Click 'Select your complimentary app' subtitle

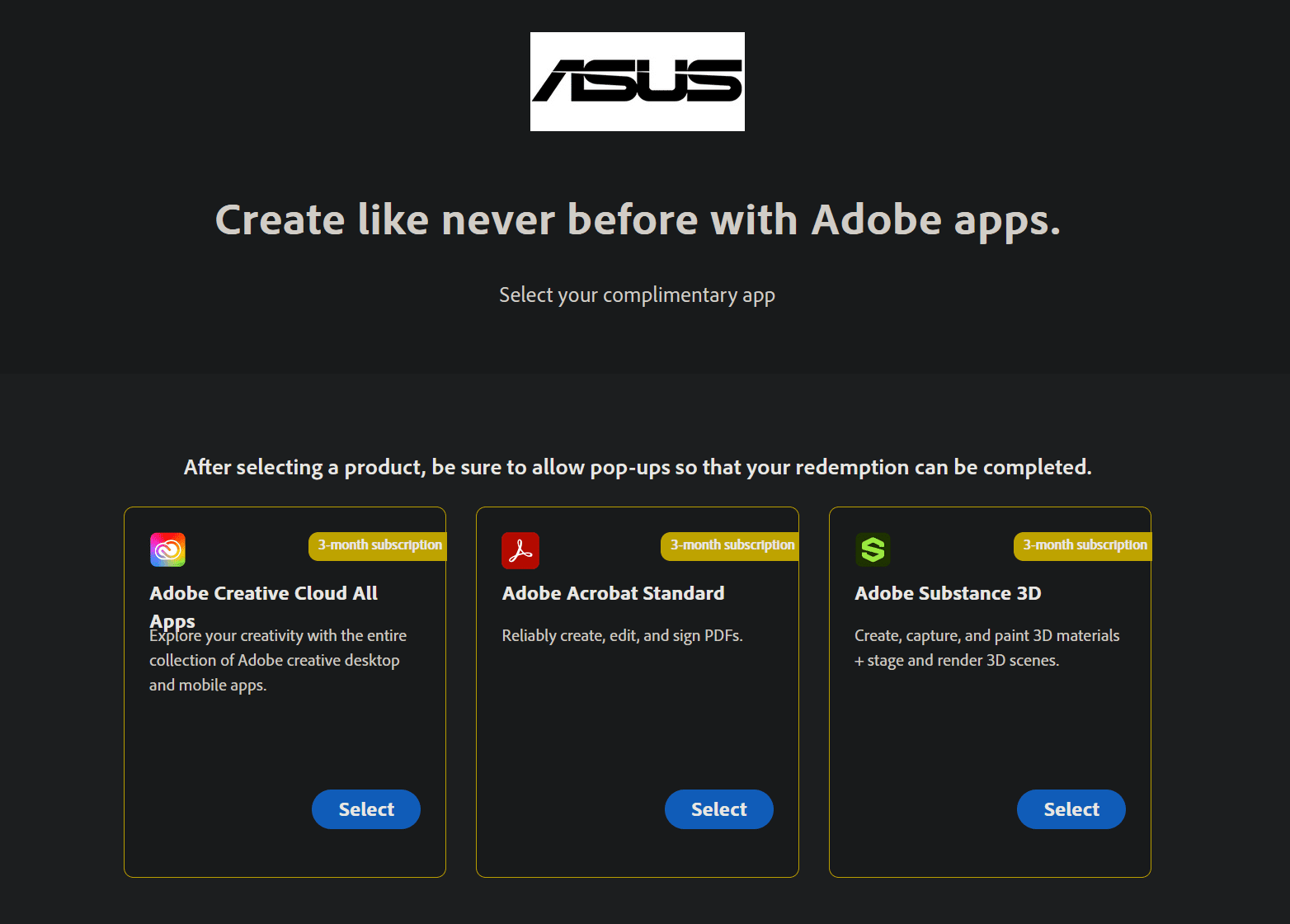pos(637,295)
